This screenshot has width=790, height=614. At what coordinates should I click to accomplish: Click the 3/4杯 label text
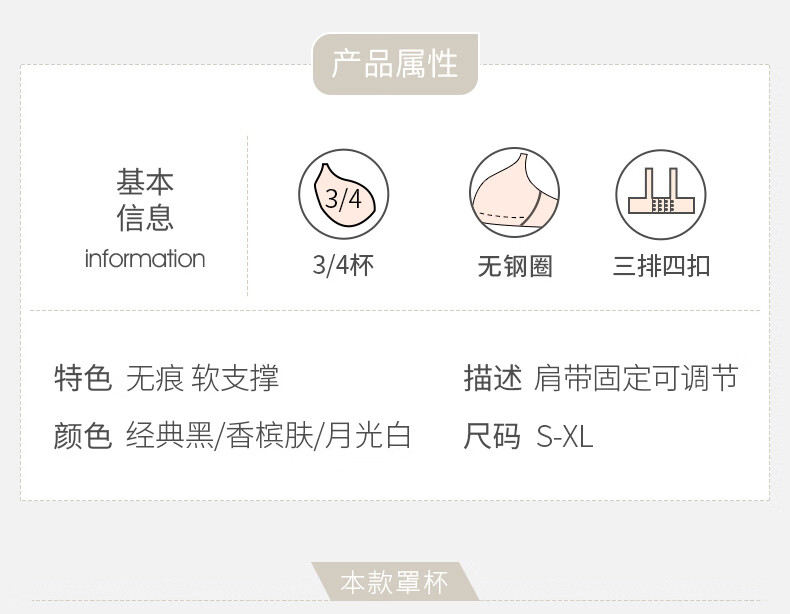click(343, 265)
